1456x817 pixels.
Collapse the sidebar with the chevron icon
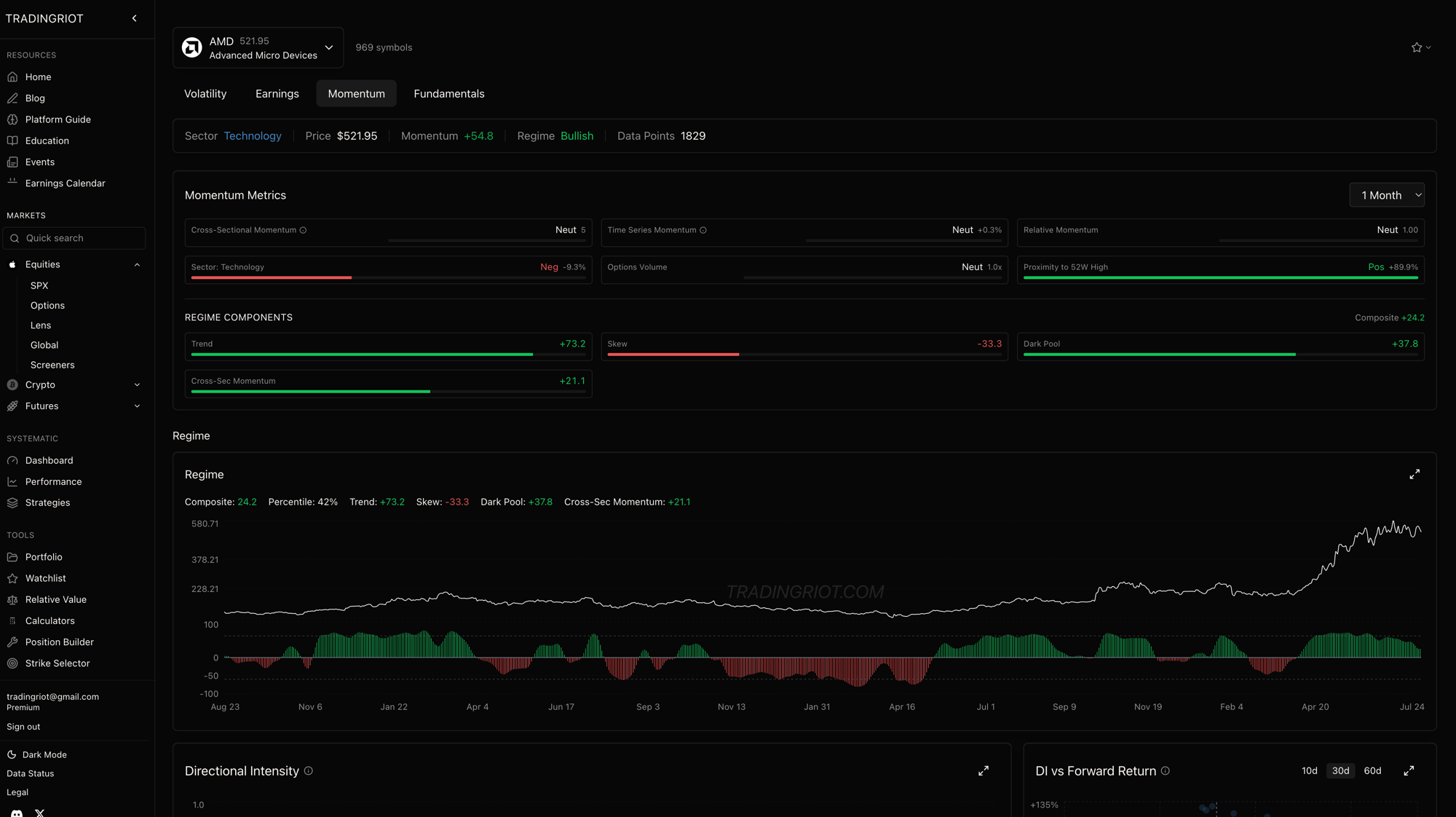pyautogui.click(x=135, y=18)
